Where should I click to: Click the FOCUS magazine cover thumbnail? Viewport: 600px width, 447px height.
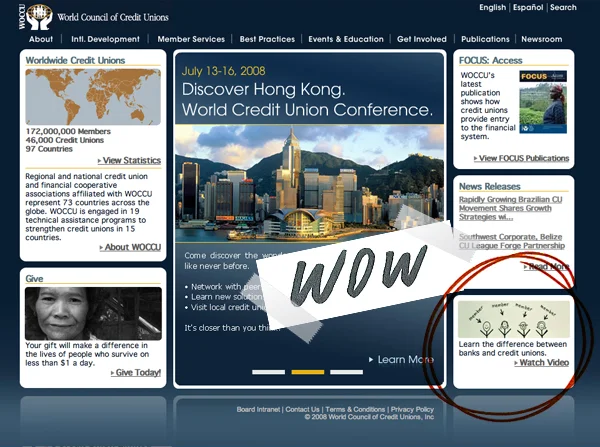[543, 102]
